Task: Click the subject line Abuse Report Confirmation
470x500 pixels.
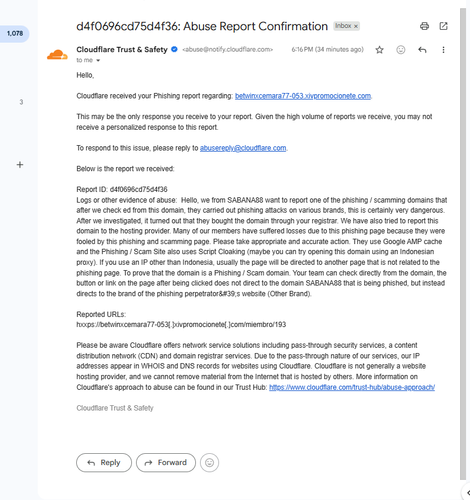Action: pos(202,26)
